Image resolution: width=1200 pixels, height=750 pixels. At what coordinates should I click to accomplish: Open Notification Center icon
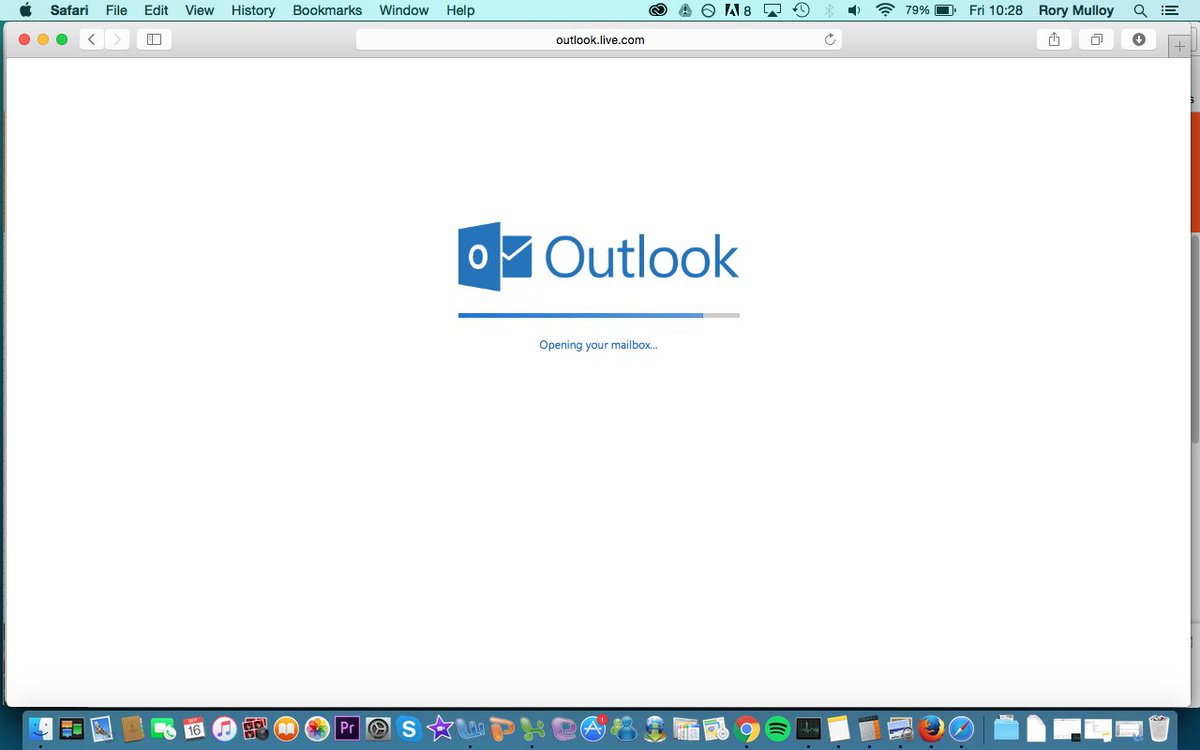[x=1170, y=10]
